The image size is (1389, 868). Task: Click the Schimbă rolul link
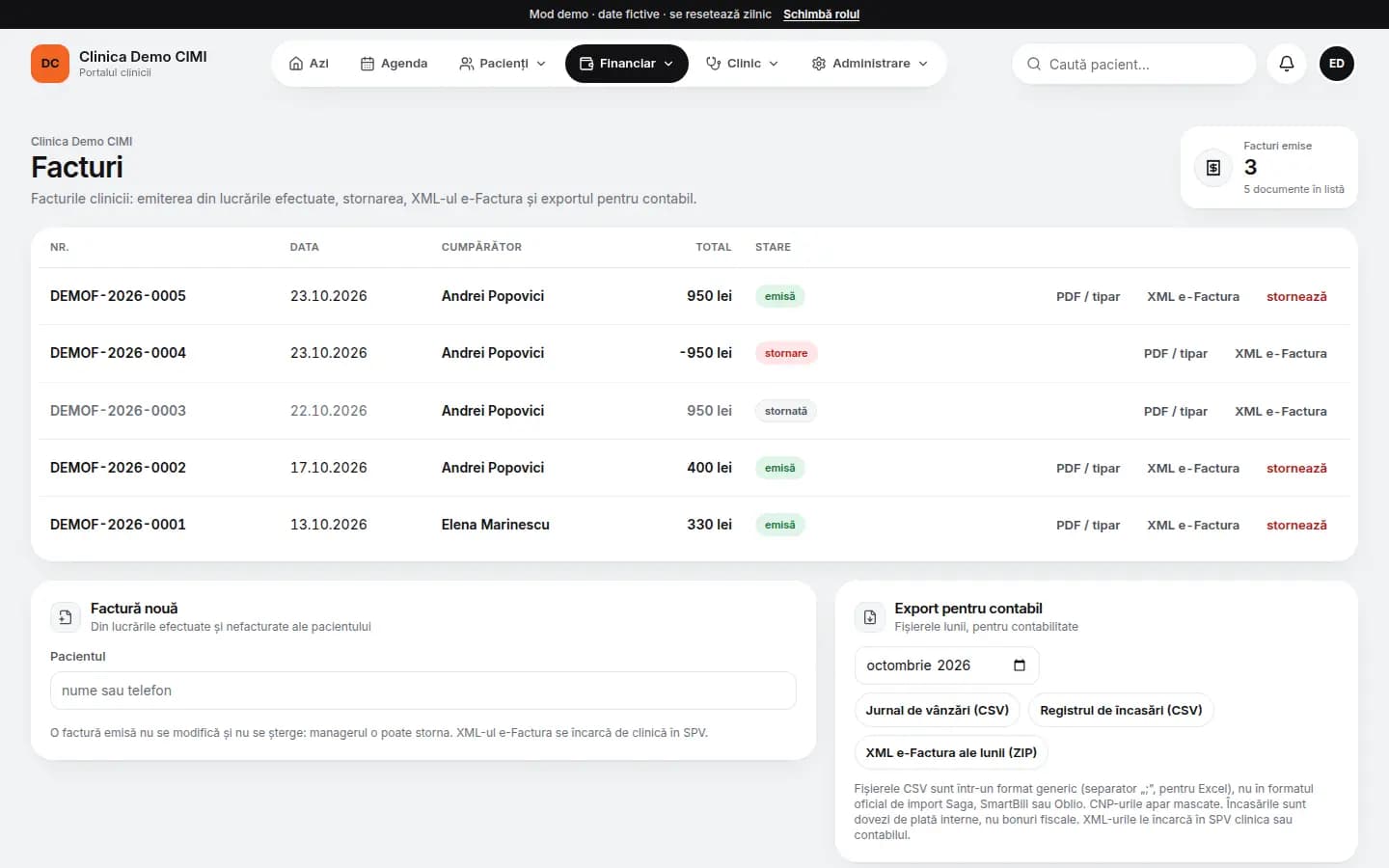pyautogui.click(x=821, y=14)
